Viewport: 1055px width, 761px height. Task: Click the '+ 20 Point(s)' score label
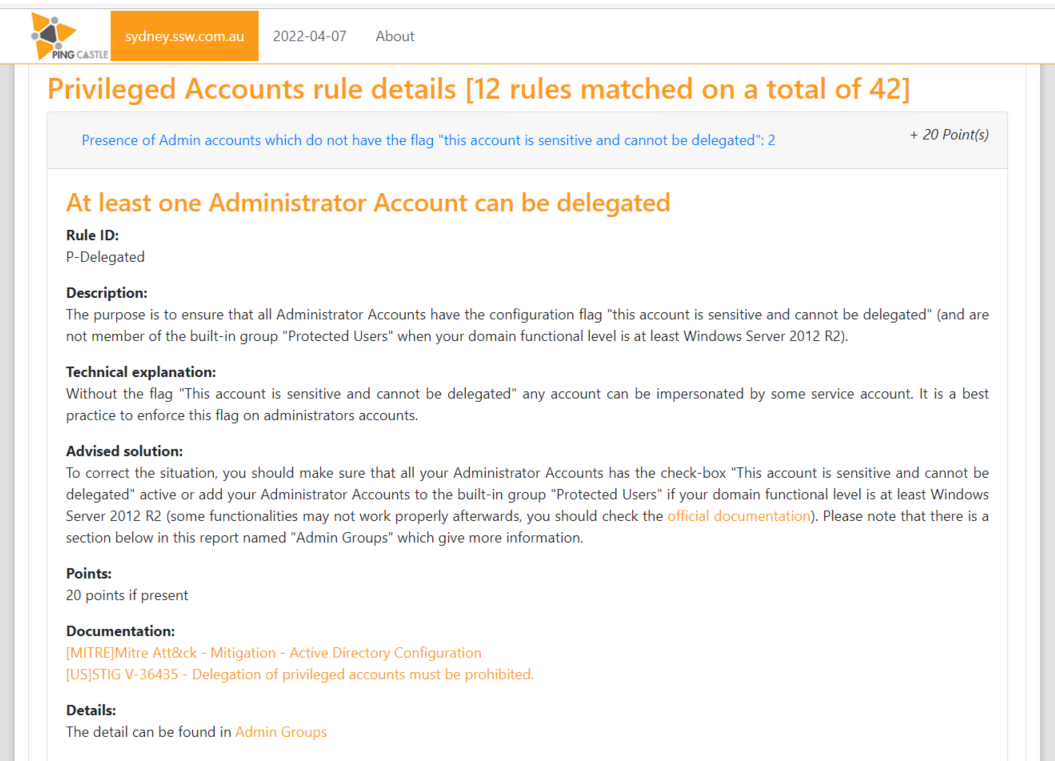click(x=948, y=134)
